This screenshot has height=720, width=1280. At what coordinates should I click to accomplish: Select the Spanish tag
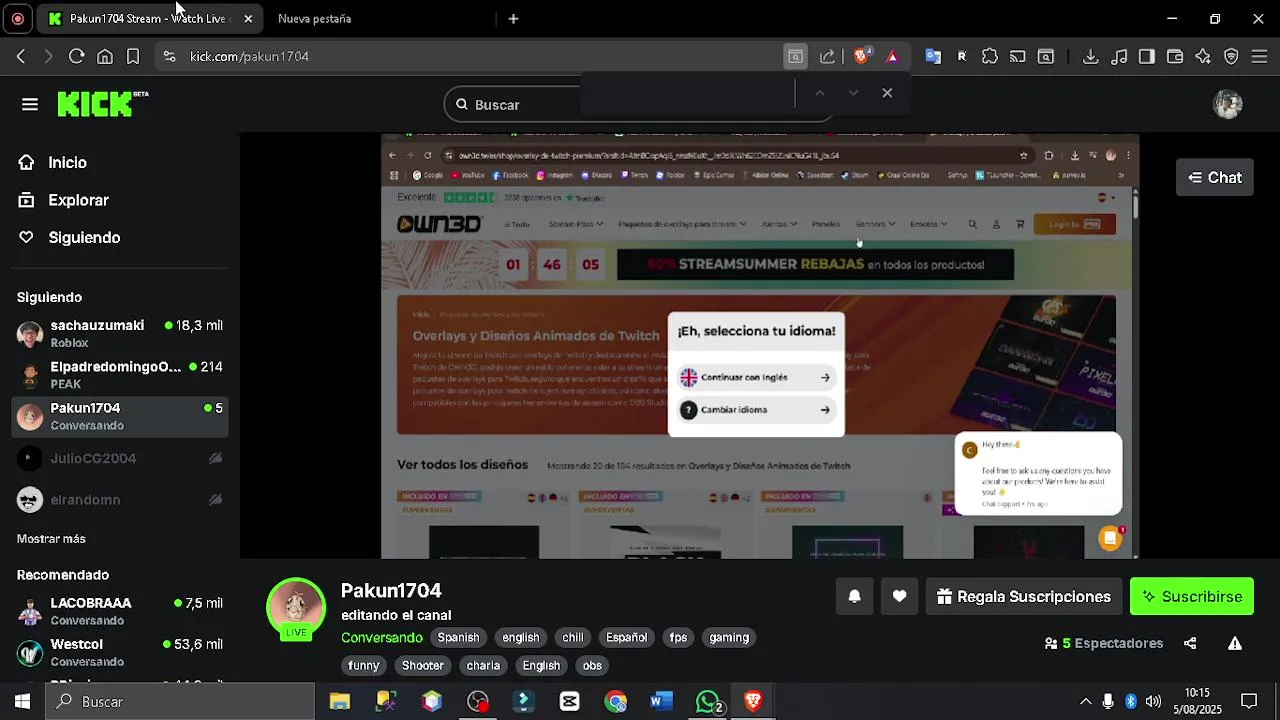pos(458,637)
